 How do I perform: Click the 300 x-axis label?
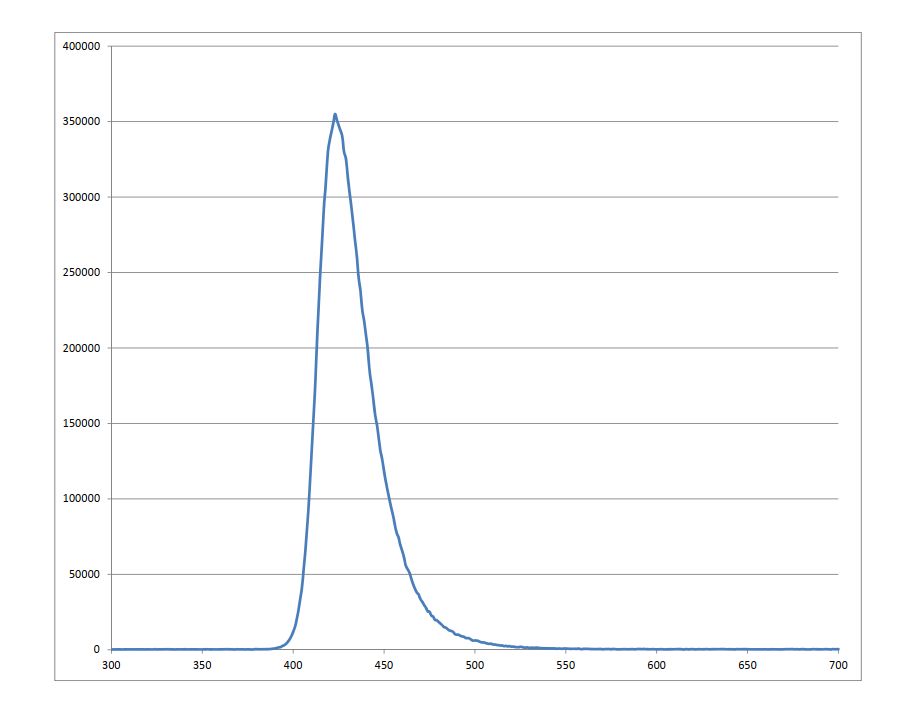pyautogui.click(x=111, y=665)
